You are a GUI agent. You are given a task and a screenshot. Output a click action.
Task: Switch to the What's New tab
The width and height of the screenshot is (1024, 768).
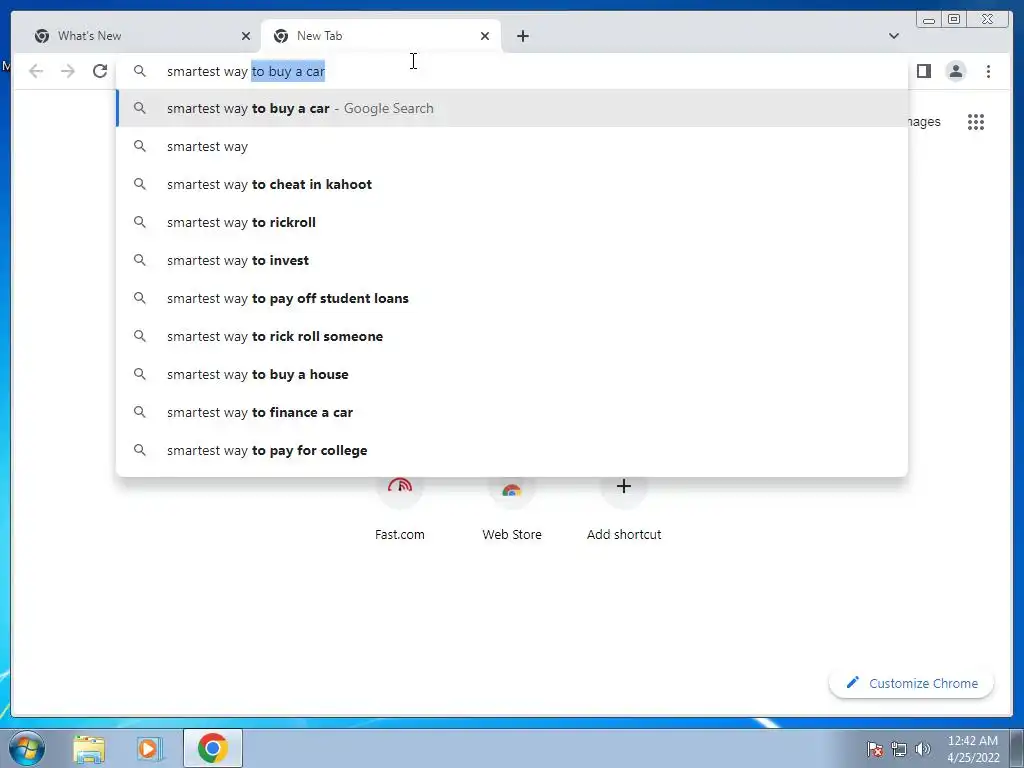(x=142, y=36)
